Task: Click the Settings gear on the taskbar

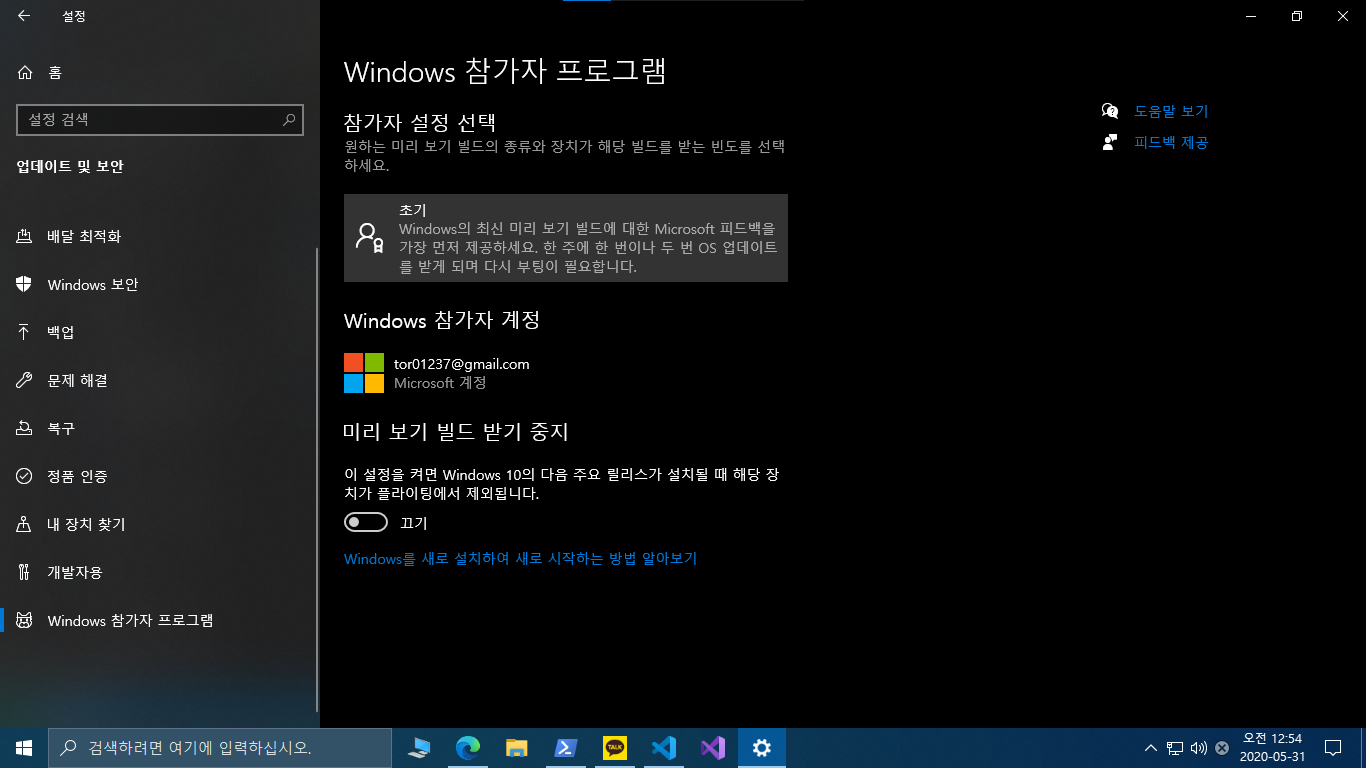Action: (762, 748)
